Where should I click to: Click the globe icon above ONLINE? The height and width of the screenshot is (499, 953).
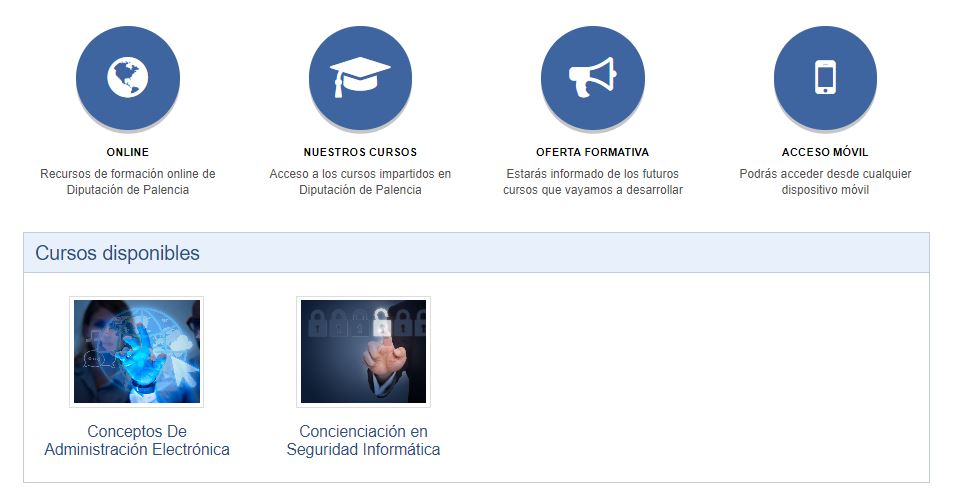(x=128, y=78)
